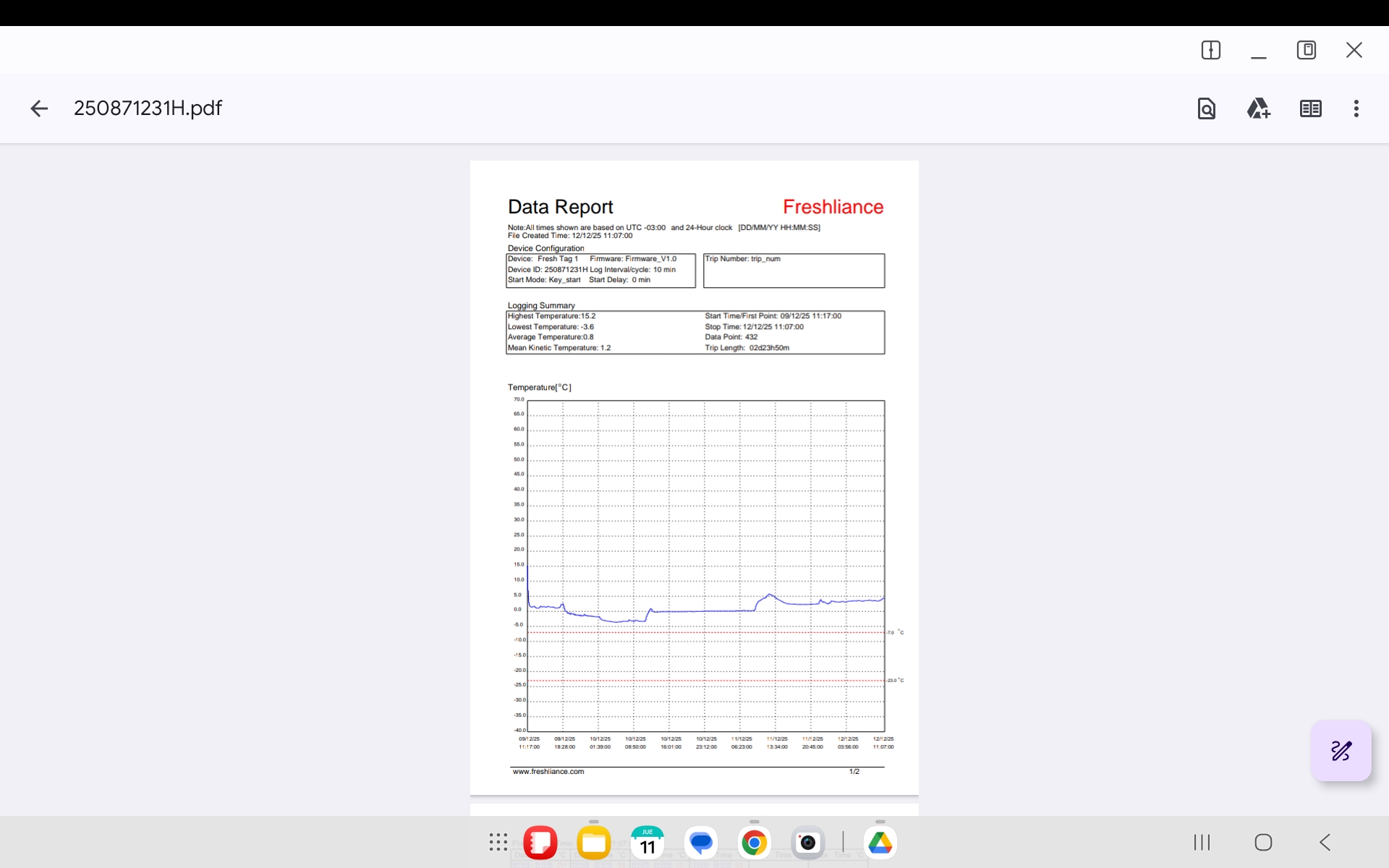Launch the red notes app
This screenshot has height=868, width=1389.
(540, 842)
